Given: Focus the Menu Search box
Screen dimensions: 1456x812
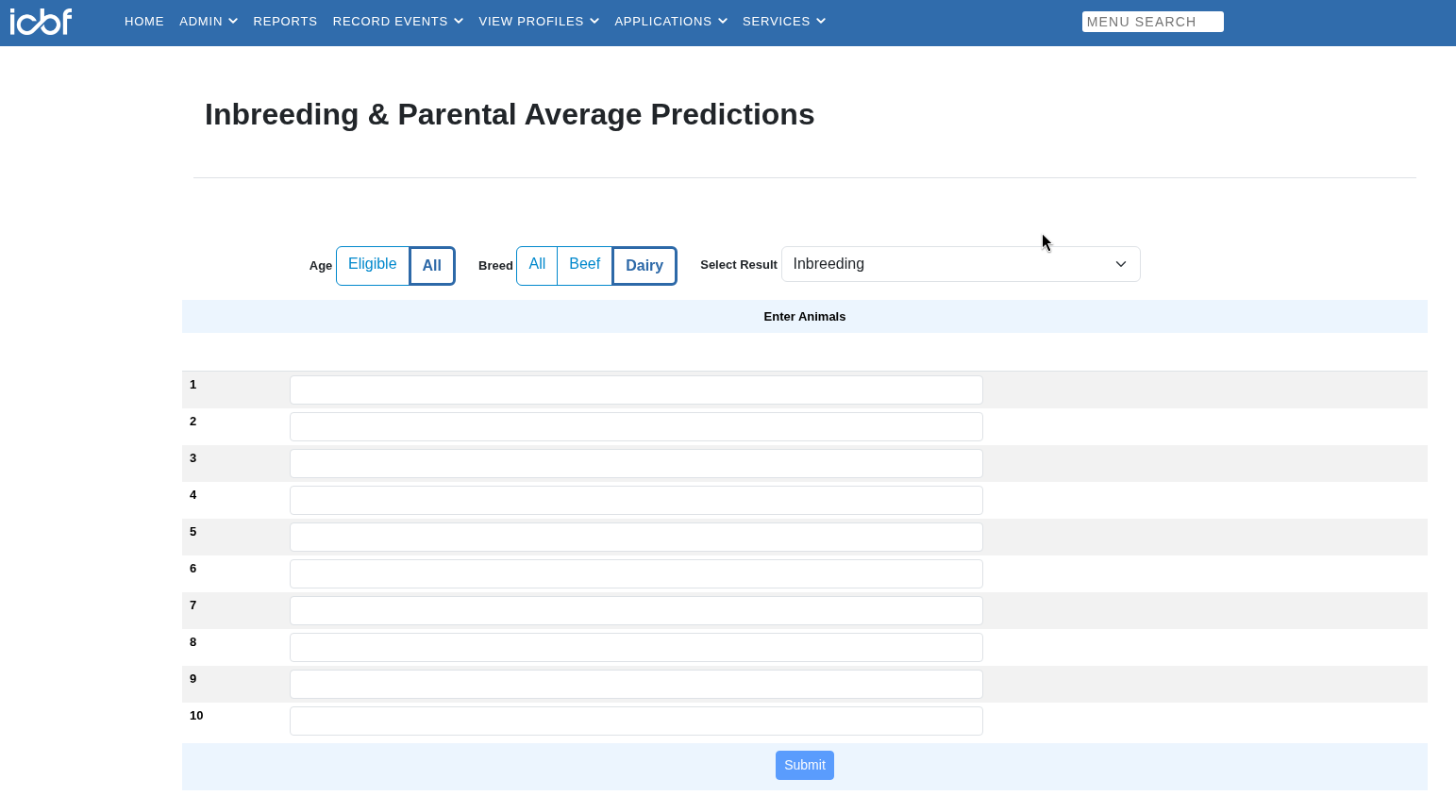Looking at the screenshot, I should tap(1152, 22).
